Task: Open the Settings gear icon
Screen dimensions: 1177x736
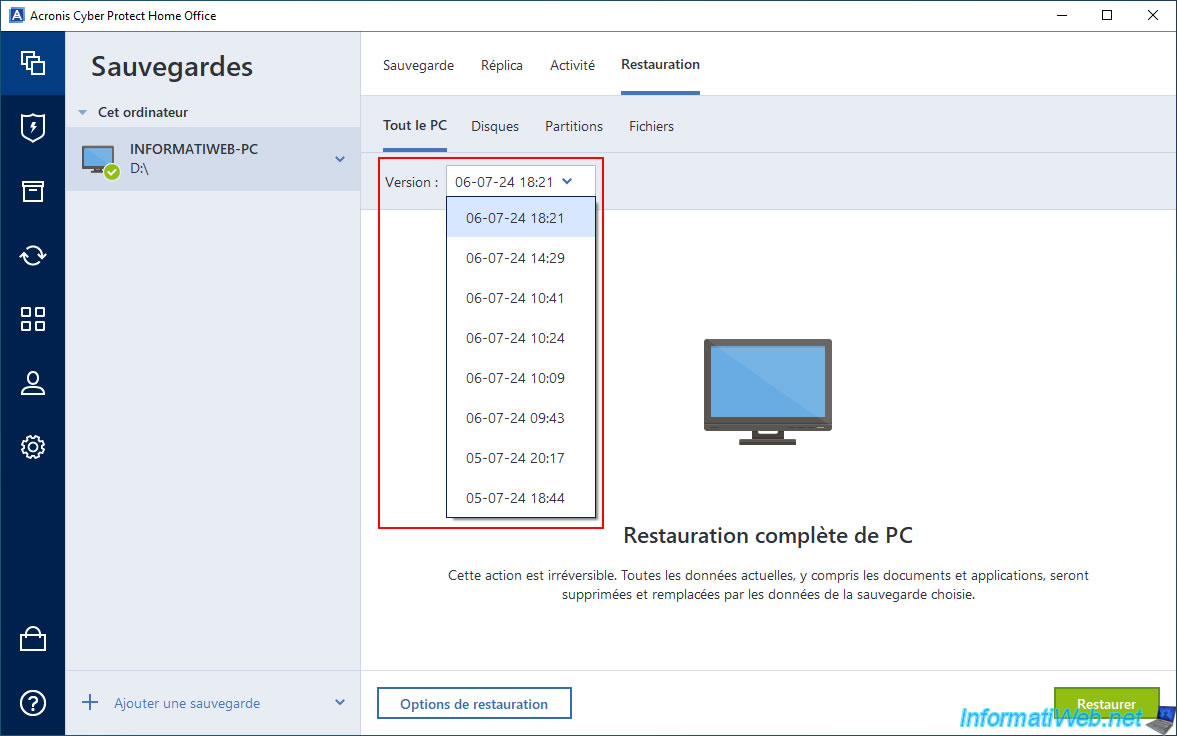Action: (33, 447)
